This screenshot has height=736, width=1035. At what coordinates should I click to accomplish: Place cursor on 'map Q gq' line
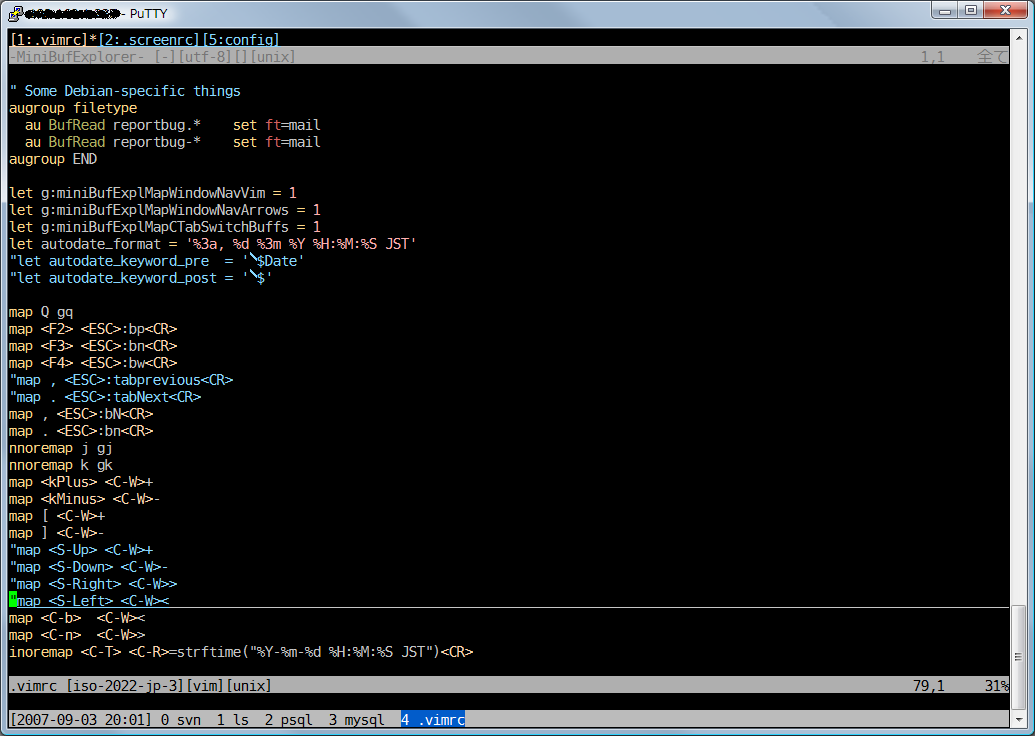tap(41, 312)
